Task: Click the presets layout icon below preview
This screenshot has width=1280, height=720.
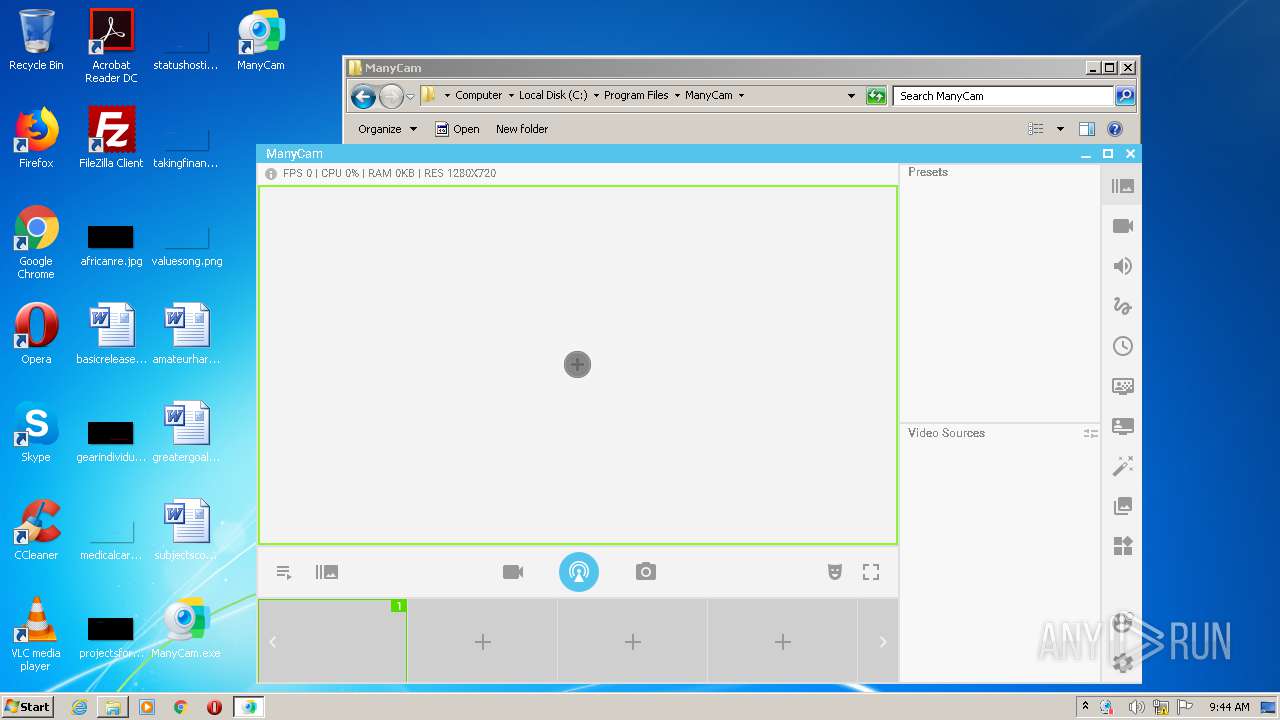Action: 326,572
